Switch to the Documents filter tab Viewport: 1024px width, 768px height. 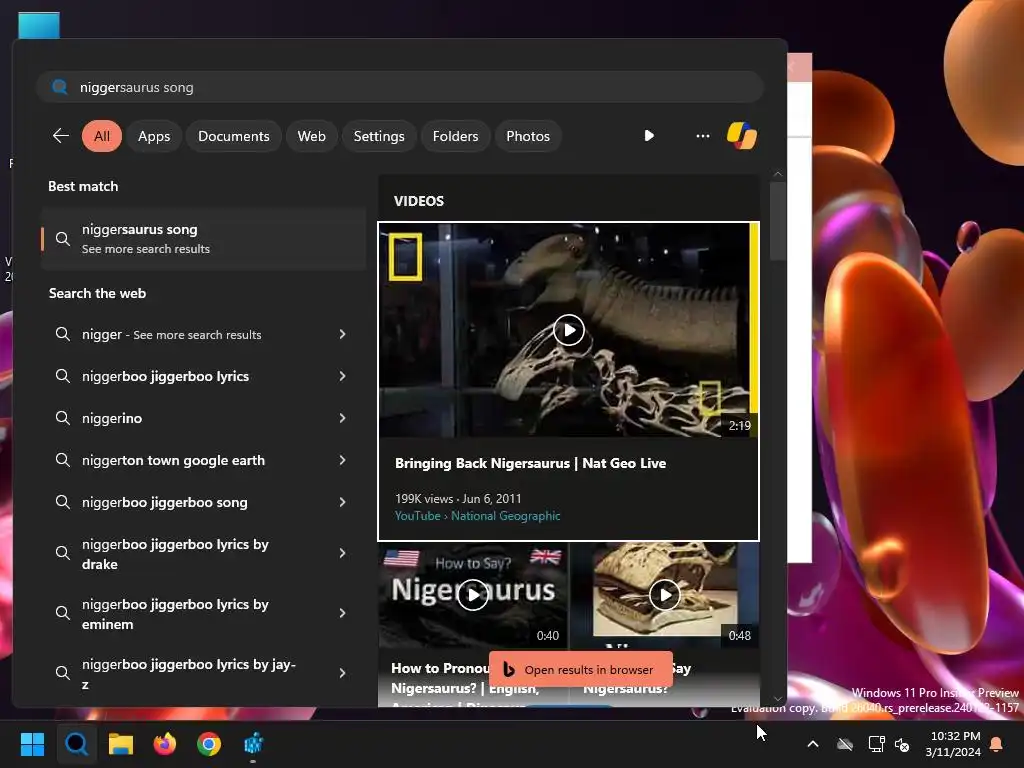tap(234, 136)
